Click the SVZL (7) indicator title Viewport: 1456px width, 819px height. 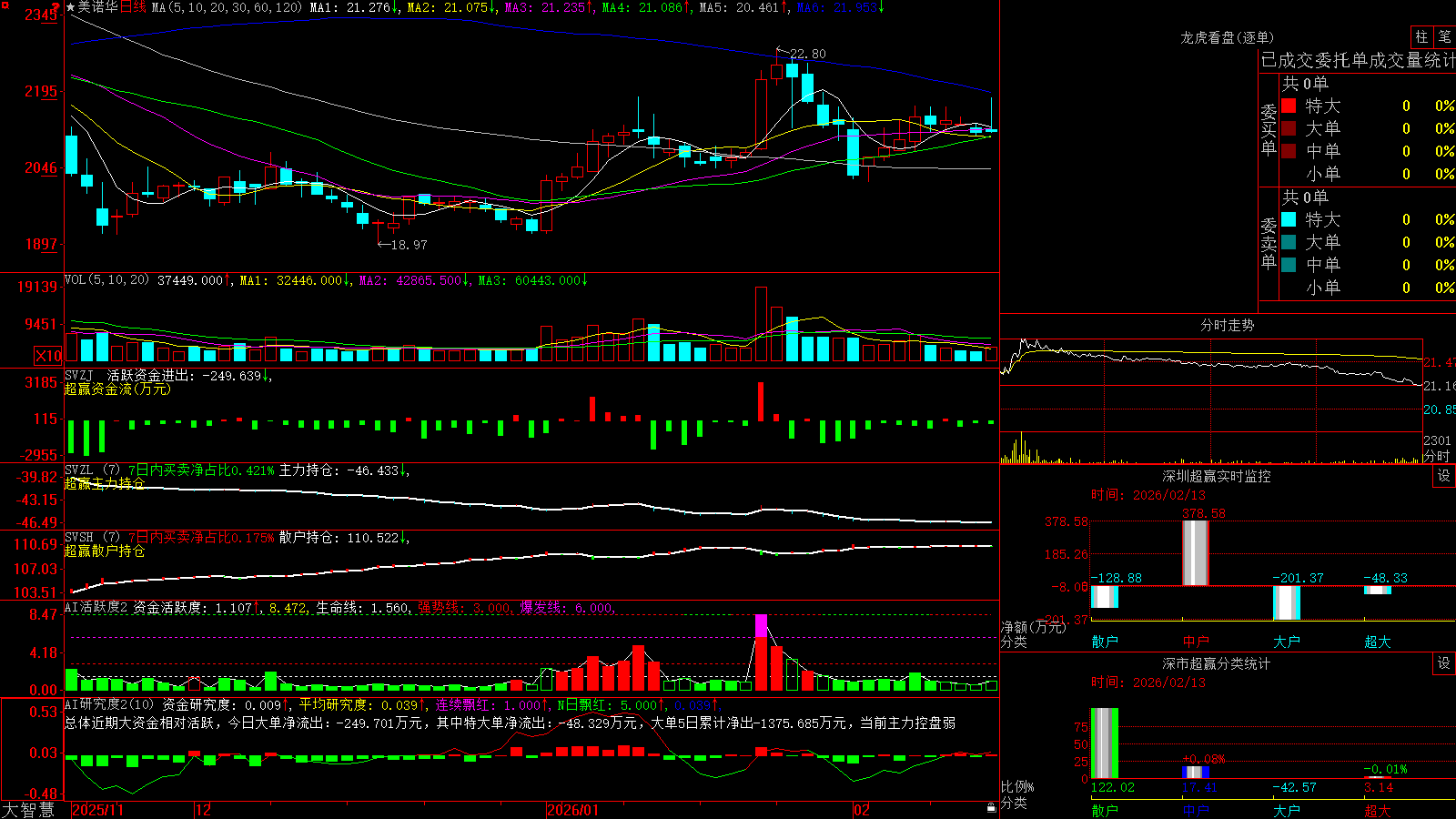92,470
